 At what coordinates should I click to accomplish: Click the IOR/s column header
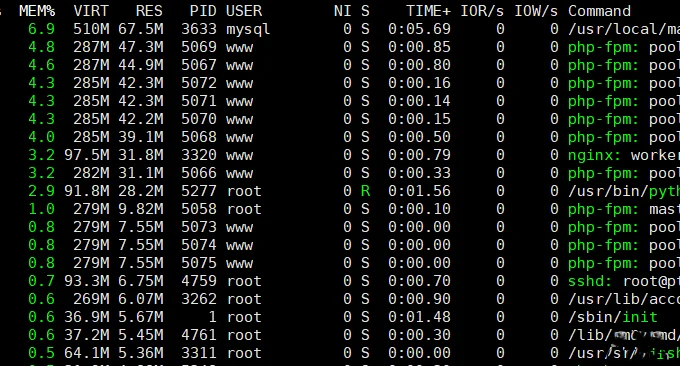(x=482, y=11)
